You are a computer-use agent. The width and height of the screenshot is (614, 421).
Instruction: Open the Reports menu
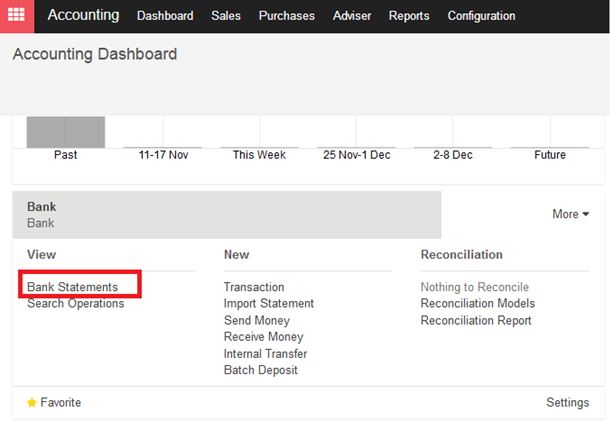tap(409, 16)
